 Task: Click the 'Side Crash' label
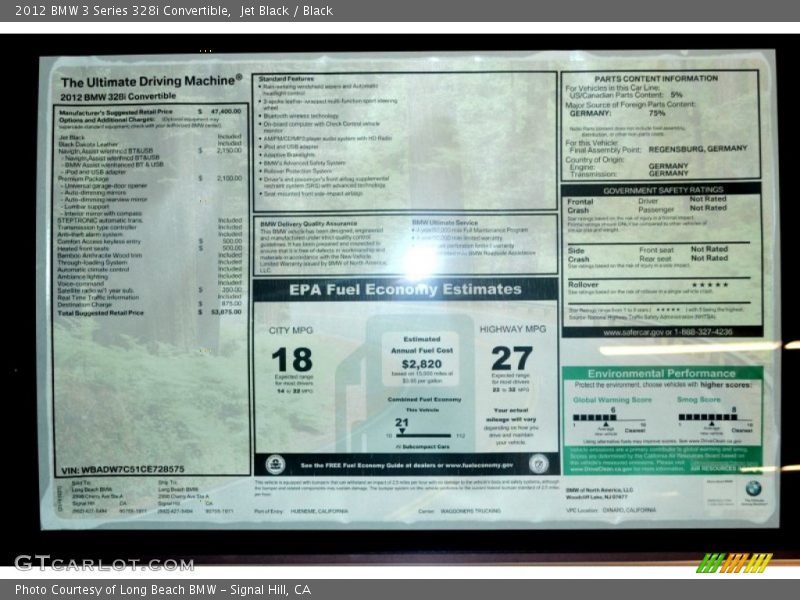(x=578, y=255)
